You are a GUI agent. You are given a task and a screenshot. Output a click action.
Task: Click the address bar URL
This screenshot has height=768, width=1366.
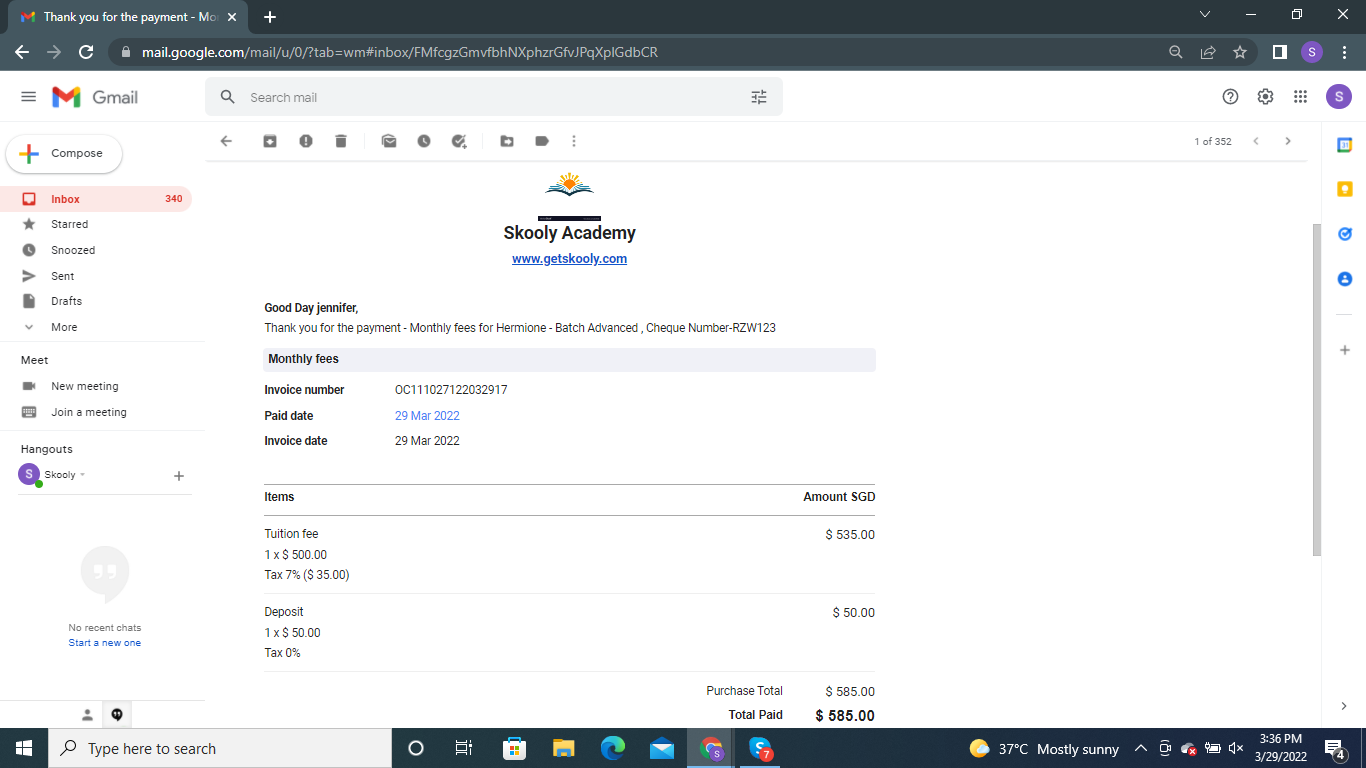400,52
